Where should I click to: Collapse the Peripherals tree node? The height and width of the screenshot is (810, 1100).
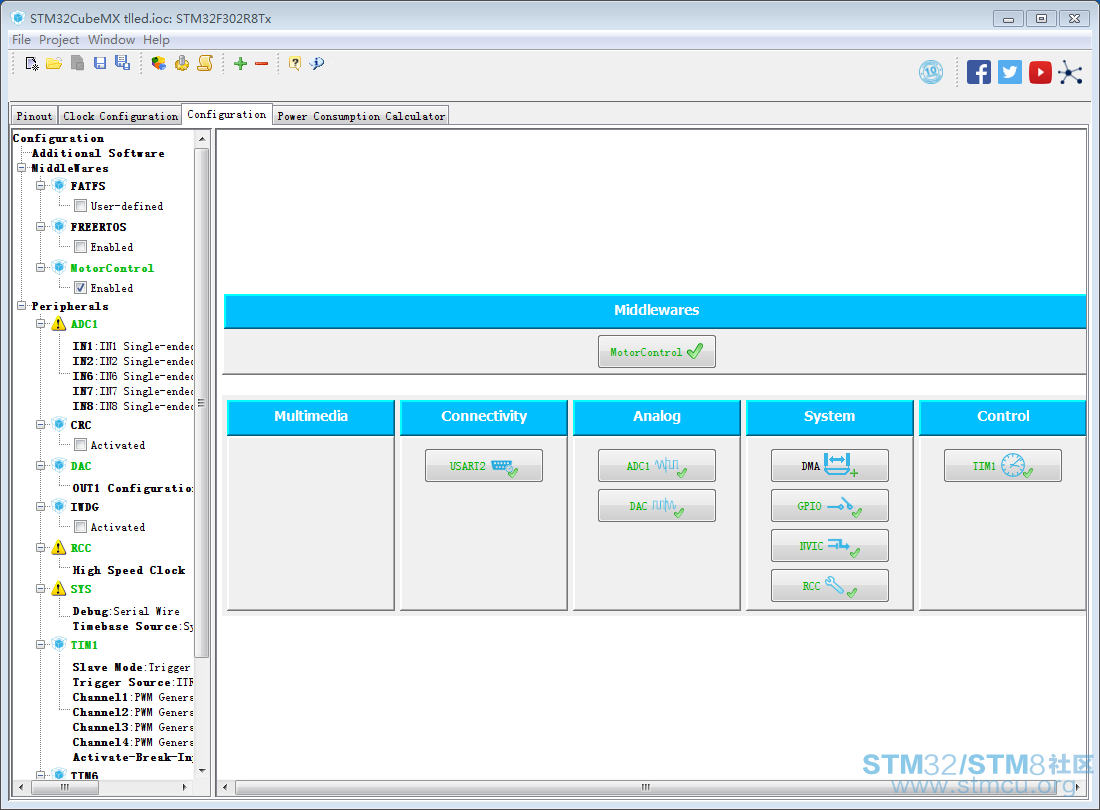[22, 306]
